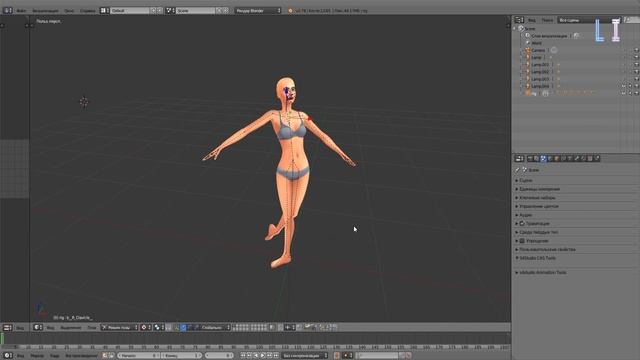Switch to World properties tab icon
This screenshot has width=640, height=360.
tap(550, 158)
